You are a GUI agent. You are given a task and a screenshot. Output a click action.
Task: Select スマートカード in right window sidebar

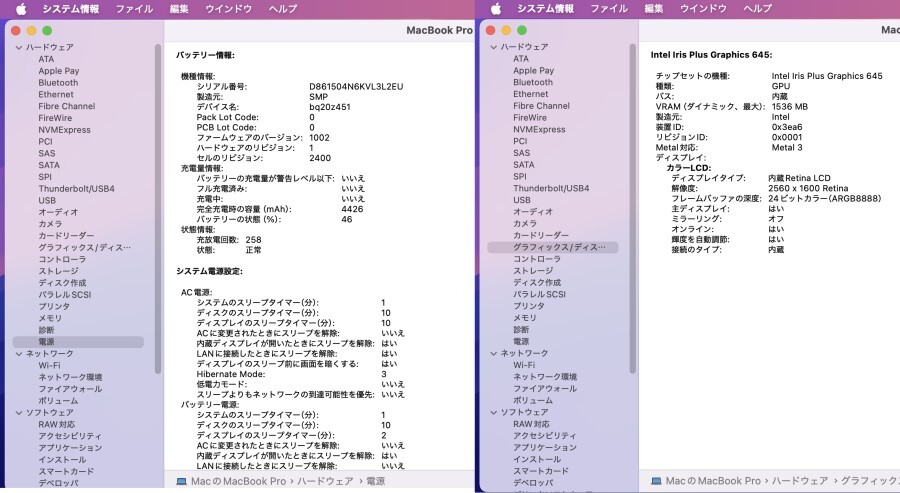(541, 471)
